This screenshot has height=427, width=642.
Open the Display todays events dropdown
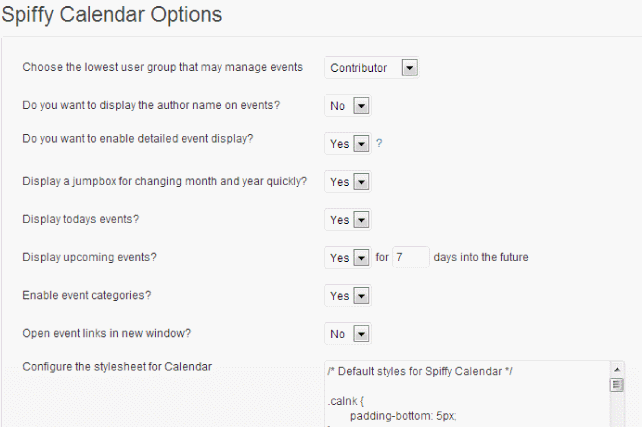(348, 220)
